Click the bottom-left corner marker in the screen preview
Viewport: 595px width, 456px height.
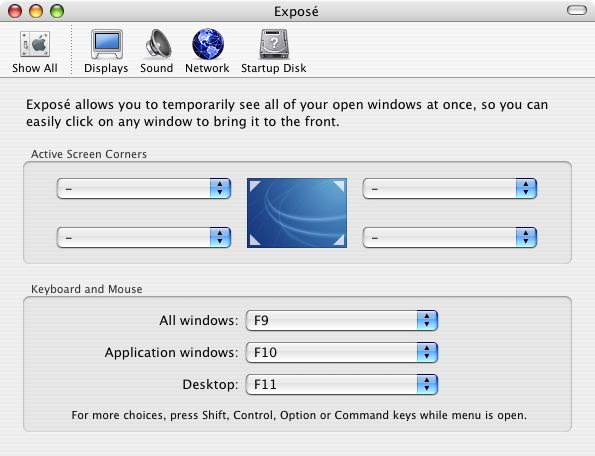[255, 240]
